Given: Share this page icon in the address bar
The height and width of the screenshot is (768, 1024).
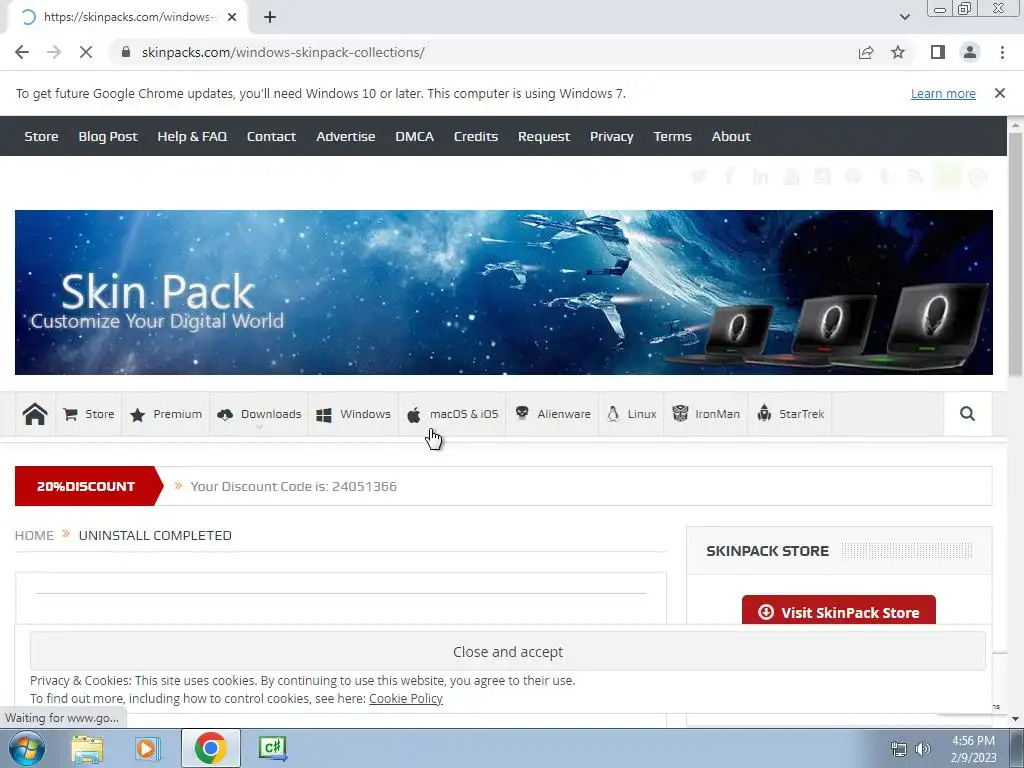Looking at the screenshot, I should (x=866, y=52).
